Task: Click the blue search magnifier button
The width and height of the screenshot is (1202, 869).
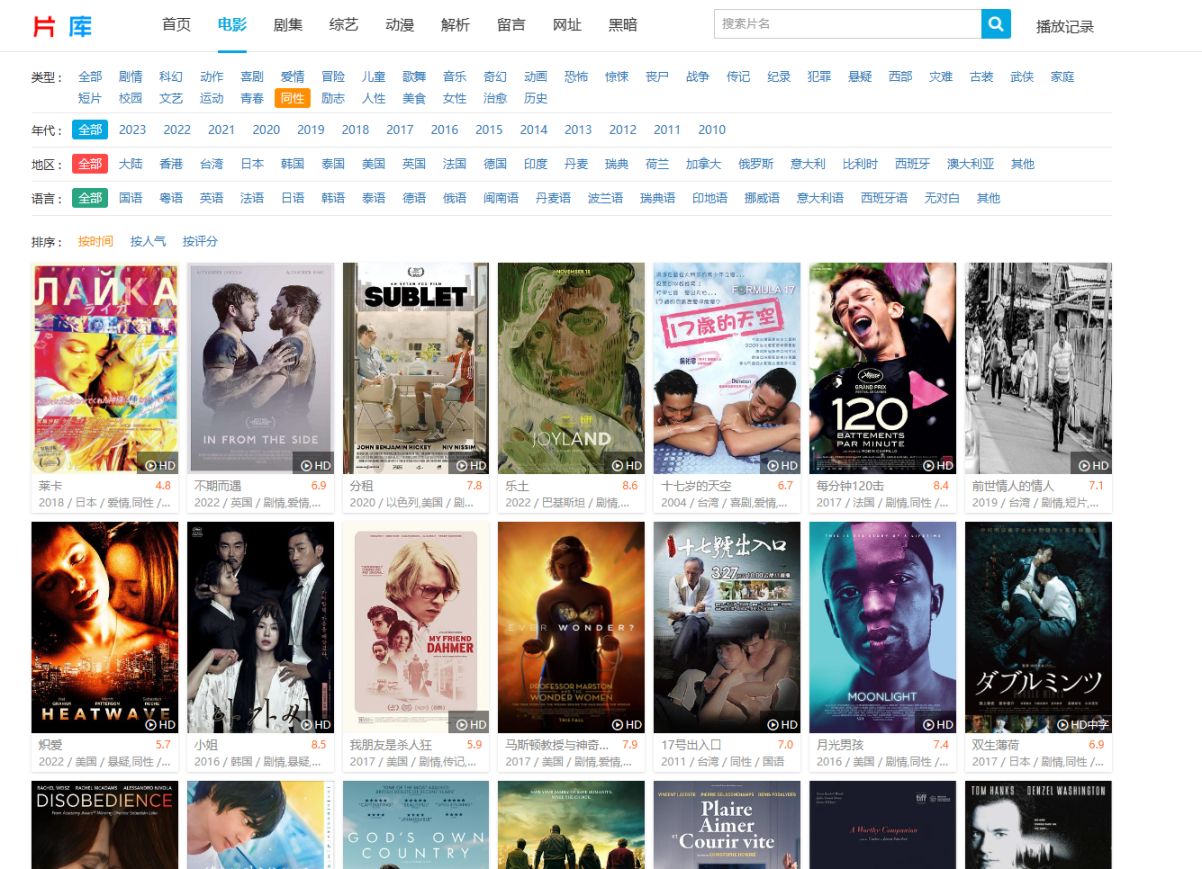Action: tap(996, 24)
